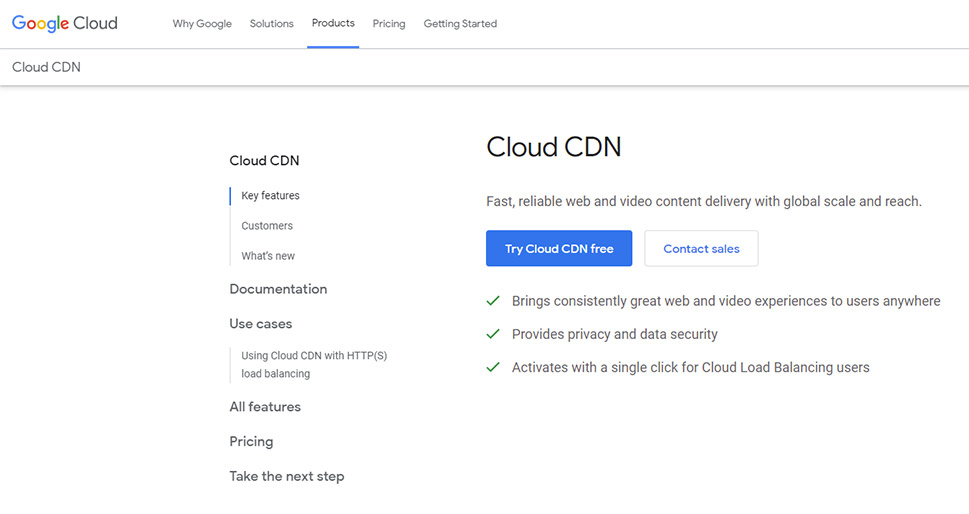The height and width of the screenshot is (514, 969).
Task: Jump to the What's new section
Action: 268,256
